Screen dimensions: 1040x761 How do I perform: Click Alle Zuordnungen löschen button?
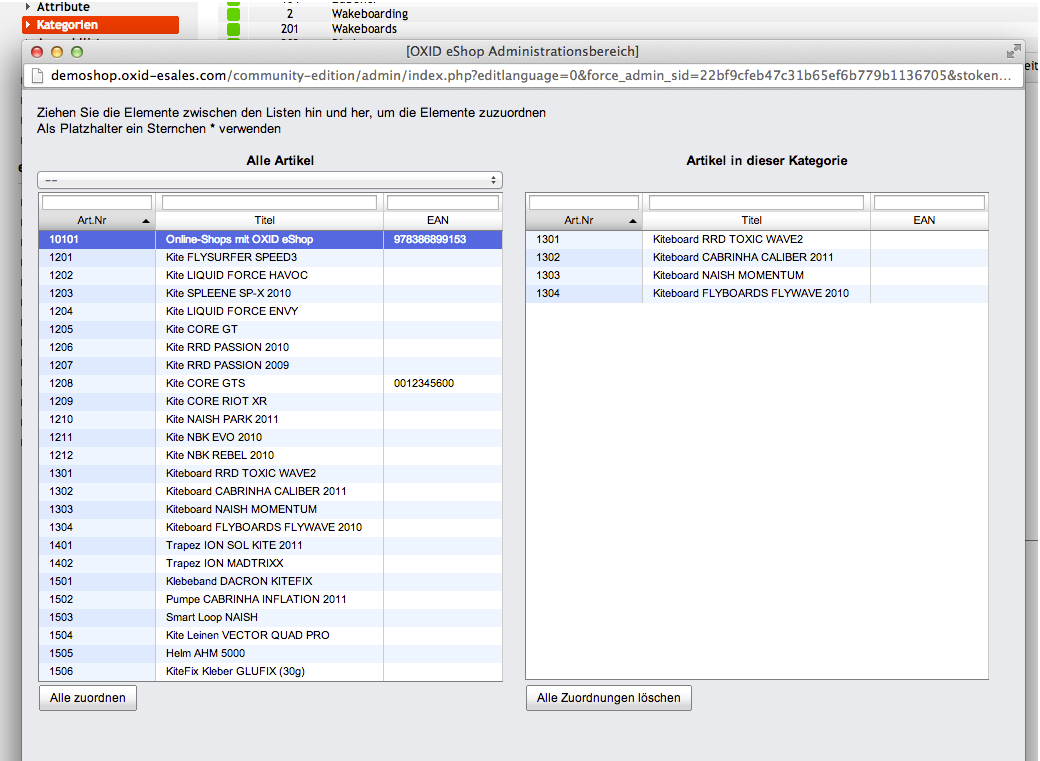tap(608, 698)
